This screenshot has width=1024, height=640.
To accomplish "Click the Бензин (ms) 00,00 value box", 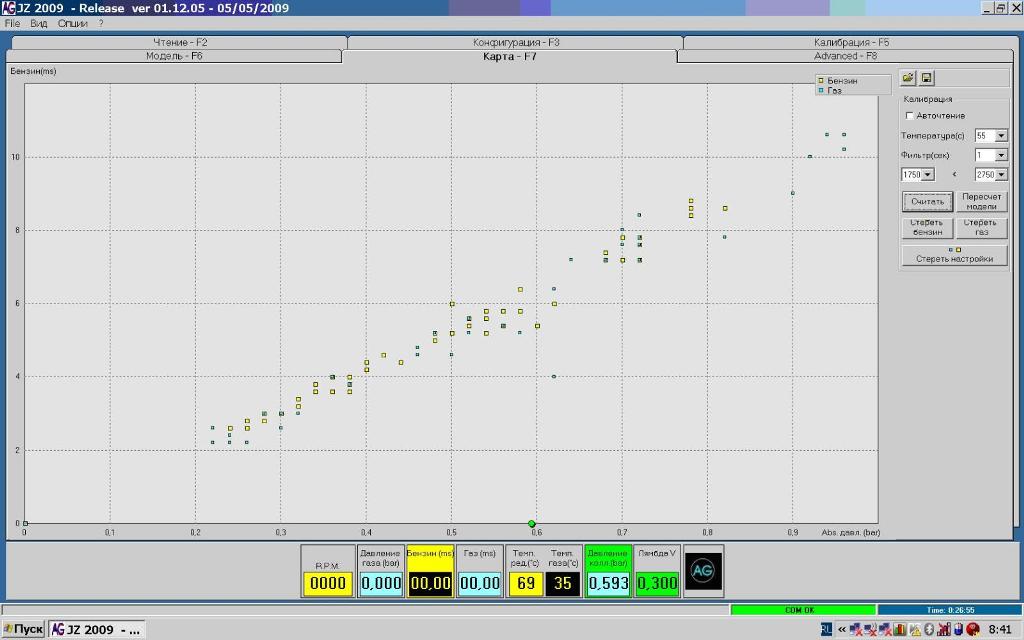I will tap(430, 583).
